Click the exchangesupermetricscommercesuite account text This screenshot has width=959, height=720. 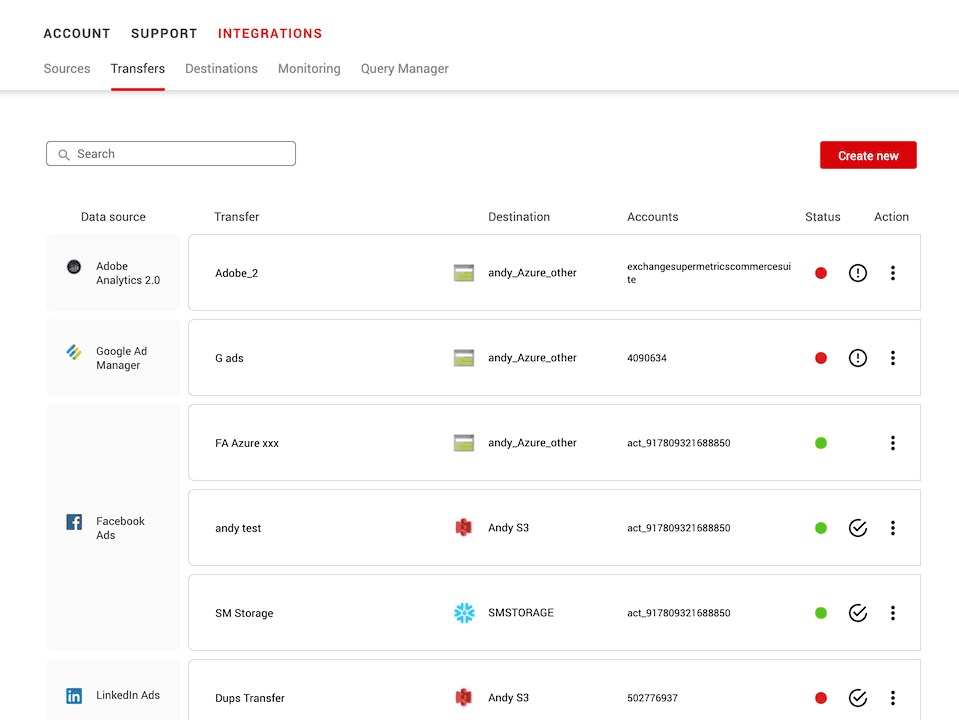coord(709,273)
